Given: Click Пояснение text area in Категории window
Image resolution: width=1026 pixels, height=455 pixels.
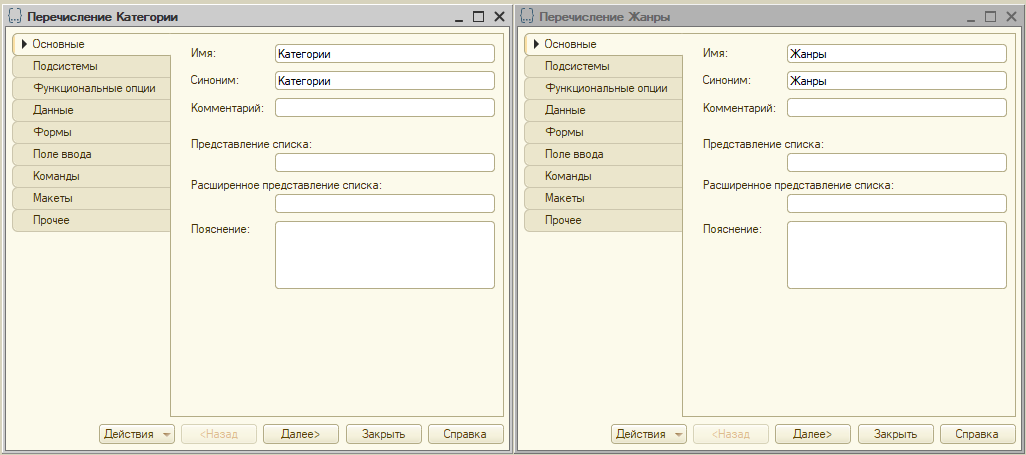Looking at the screenshot, I should coord(385,255).
